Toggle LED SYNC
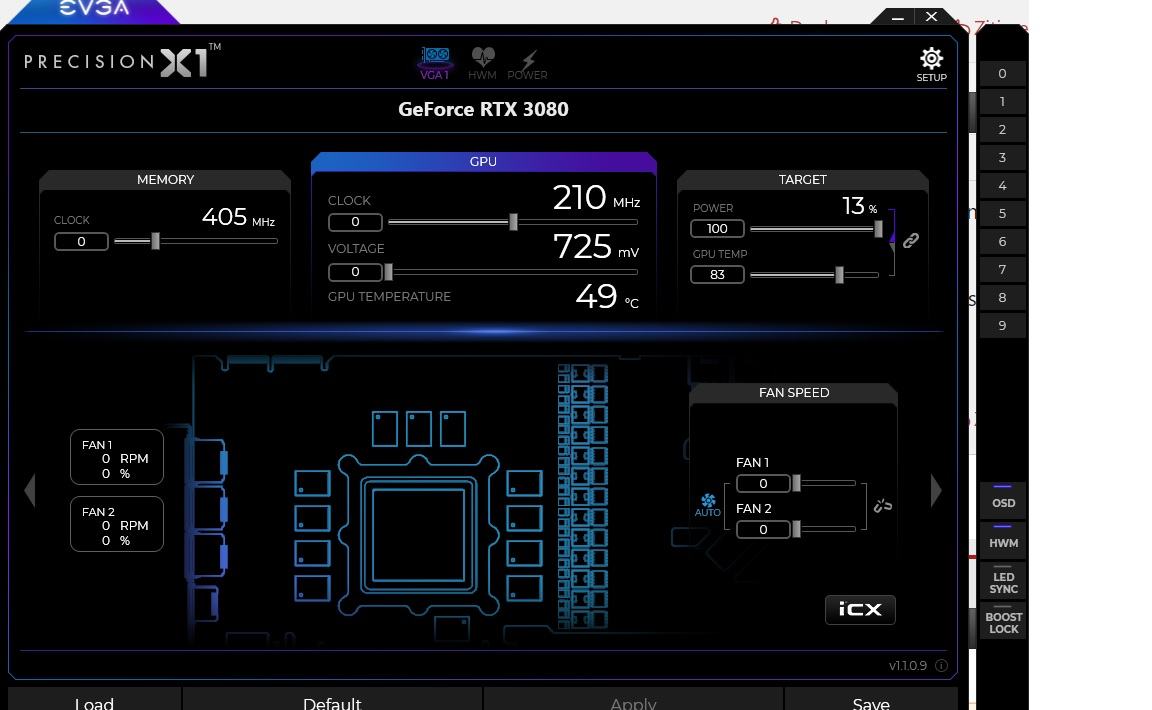Screen dimensions: 1152x710 point(1003,581)
